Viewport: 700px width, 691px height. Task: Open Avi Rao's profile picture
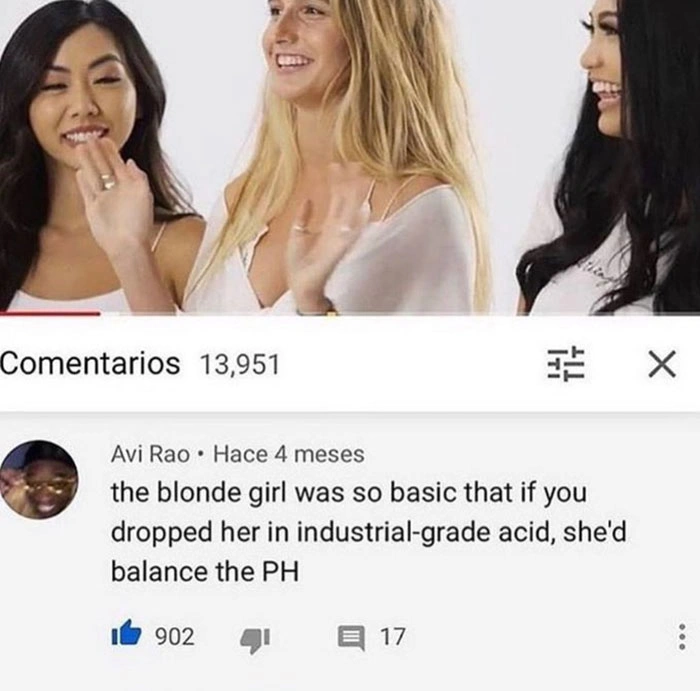[x=39, y=479]
